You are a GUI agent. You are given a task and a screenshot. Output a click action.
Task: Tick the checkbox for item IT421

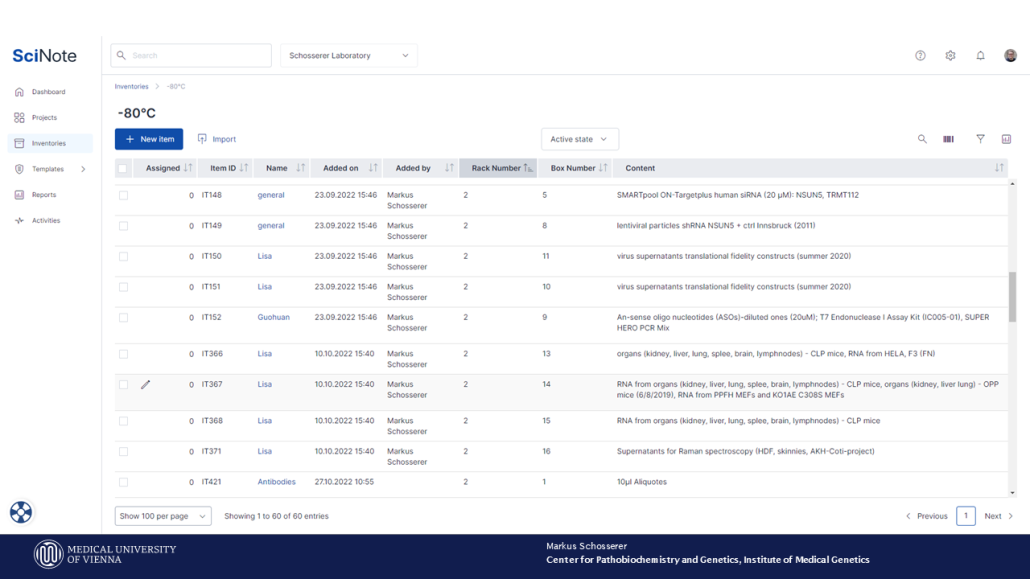(123, 481)
